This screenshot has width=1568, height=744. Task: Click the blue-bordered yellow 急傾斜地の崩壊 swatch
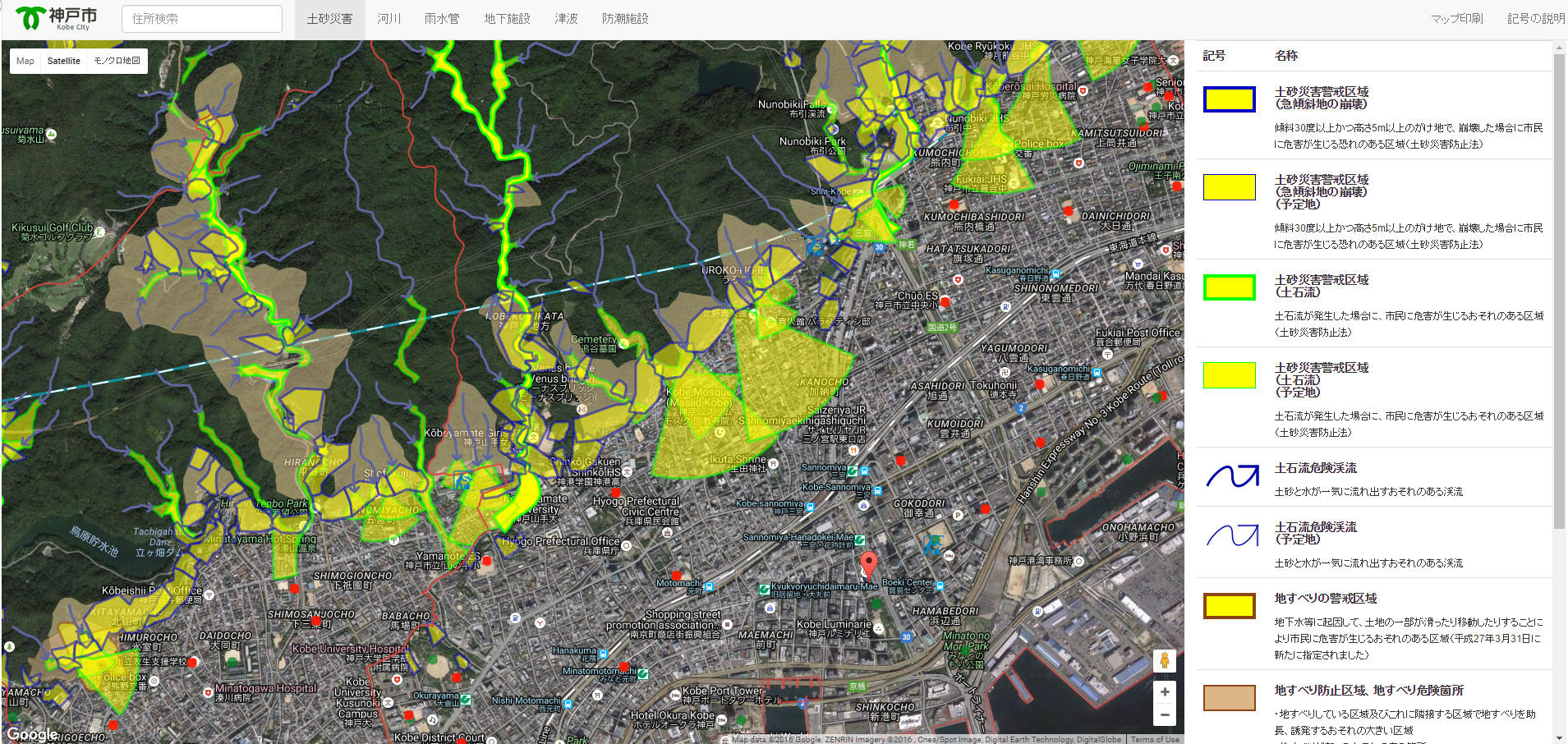pos(1229,99)
